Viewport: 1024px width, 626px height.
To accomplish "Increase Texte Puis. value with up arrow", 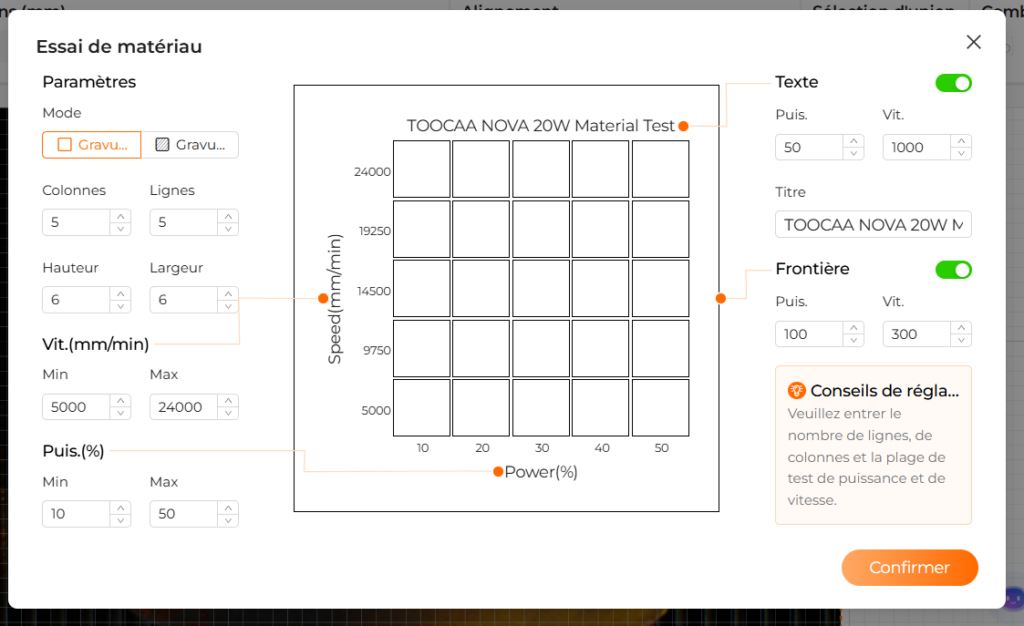I will point(854,141).
